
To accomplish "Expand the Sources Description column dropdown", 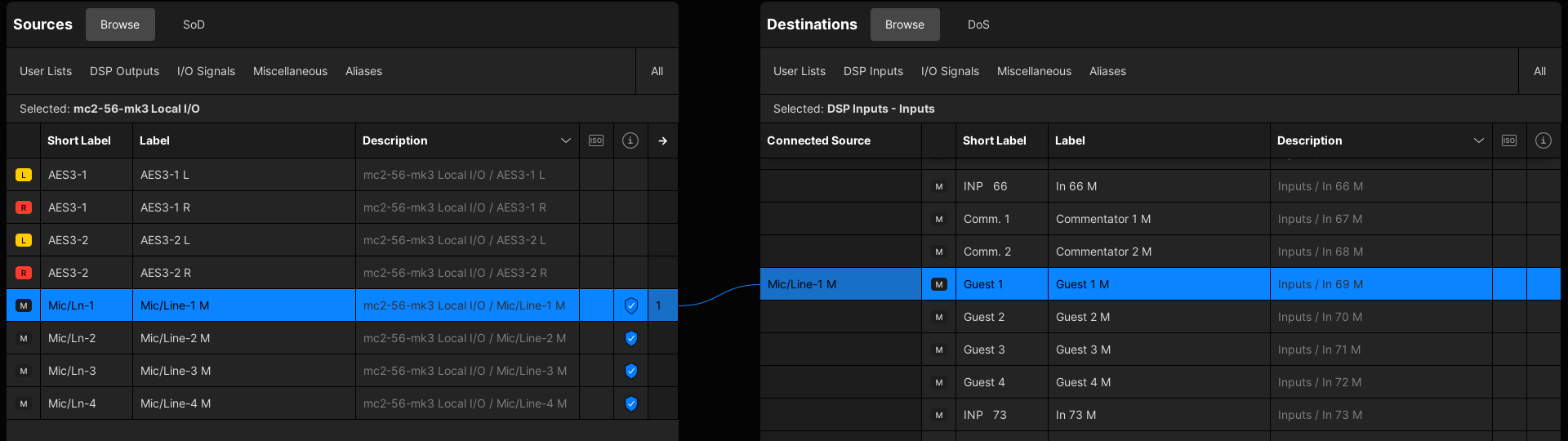I will coord(565,140).
